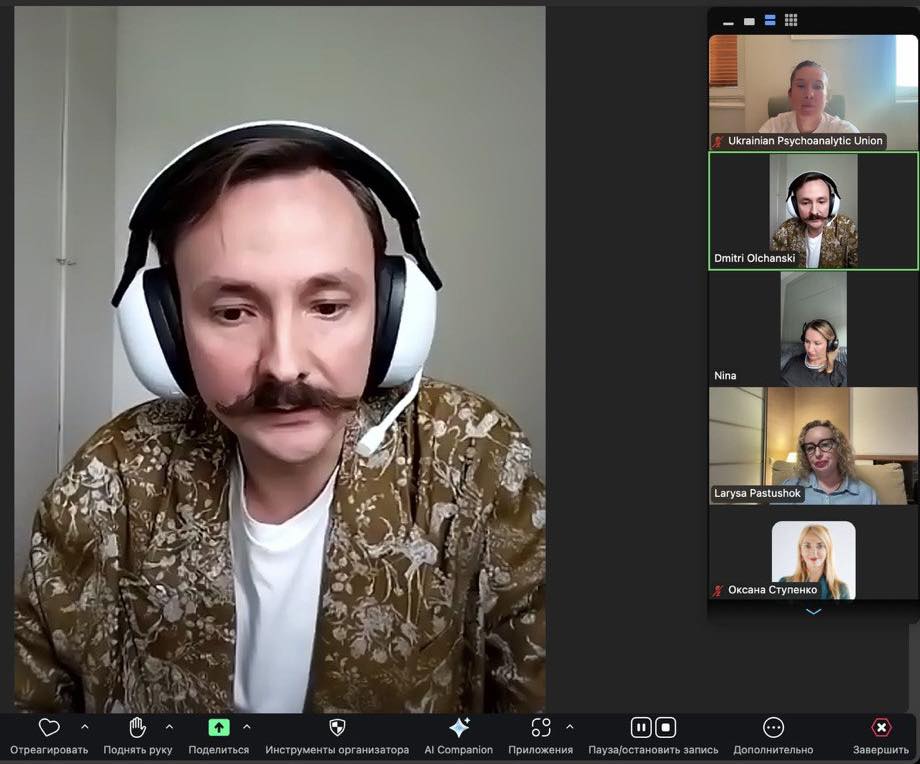920x764 pixels.
Task: Click the heart React icon (Отреагировать)
Action: click(48, 728)
